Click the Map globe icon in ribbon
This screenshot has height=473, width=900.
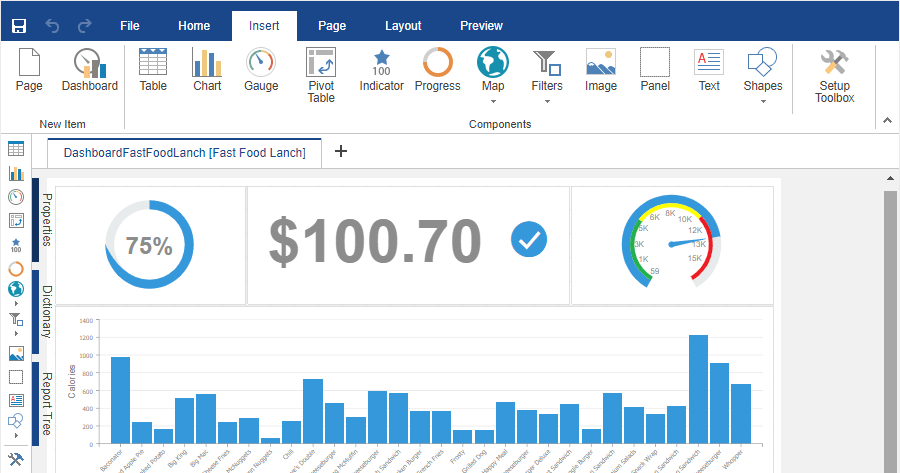pyautogui.click(x=492, y=62)
